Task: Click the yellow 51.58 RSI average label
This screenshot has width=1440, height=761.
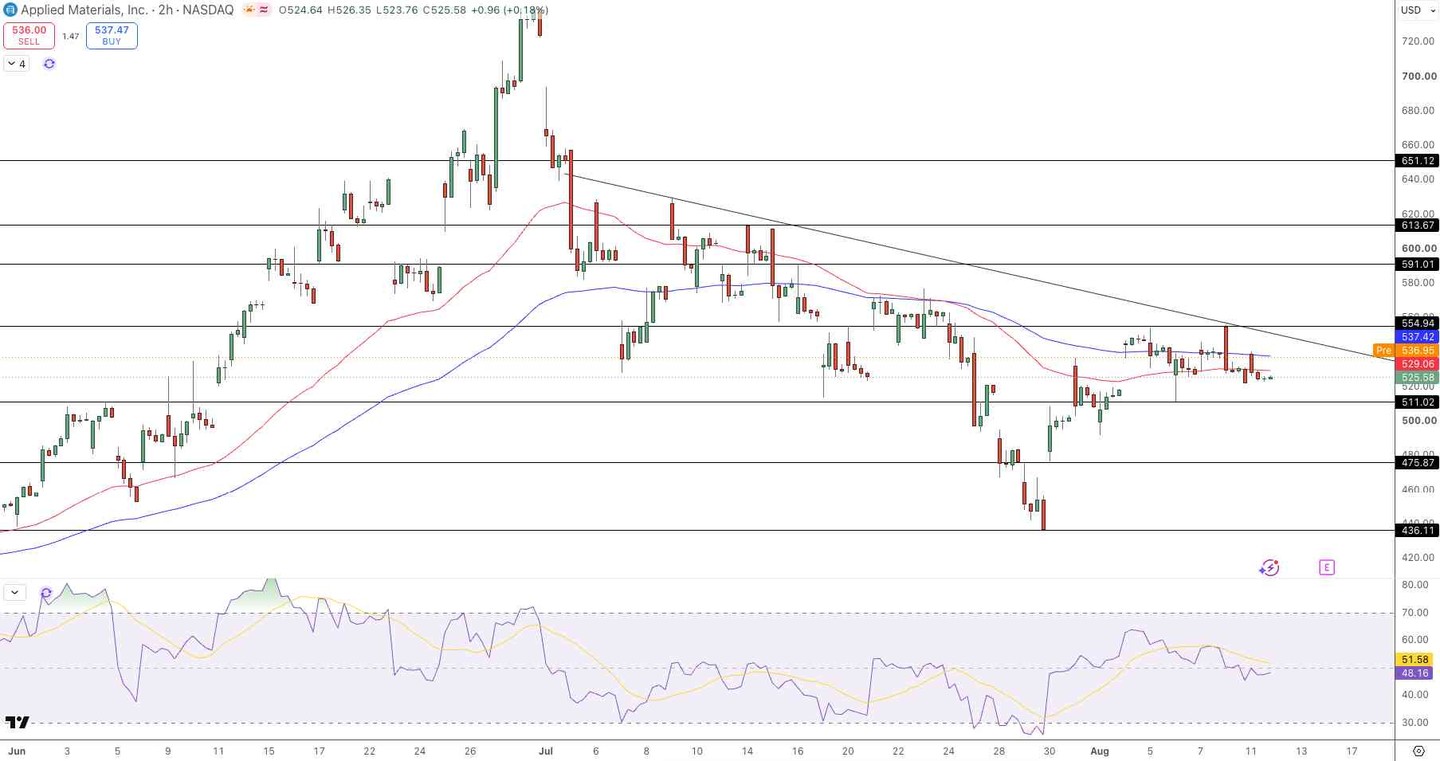Action: (x=1416, y=660)
